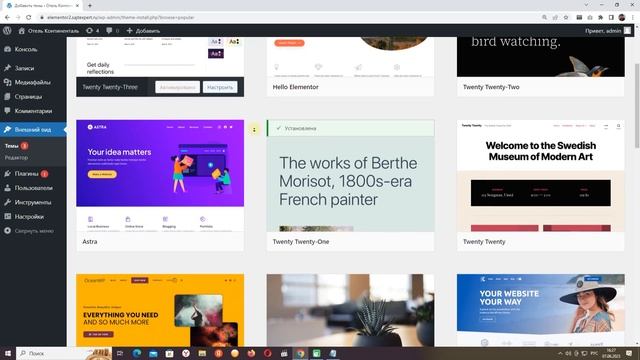Image resolution: width=640 pixels, height=360 pixels.
Task: Collapse sidebar with Свернуть меню
Action: coord(33,231)
